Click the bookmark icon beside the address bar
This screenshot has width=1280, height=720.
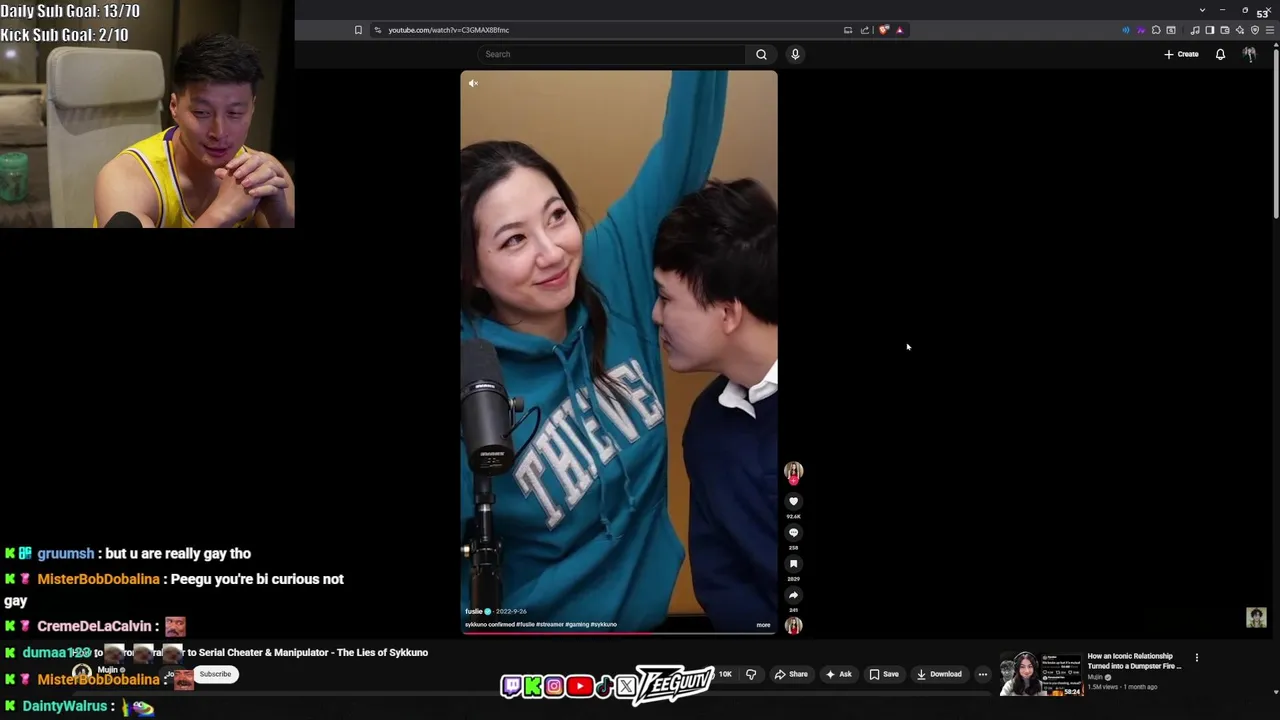tap(358, 30)
